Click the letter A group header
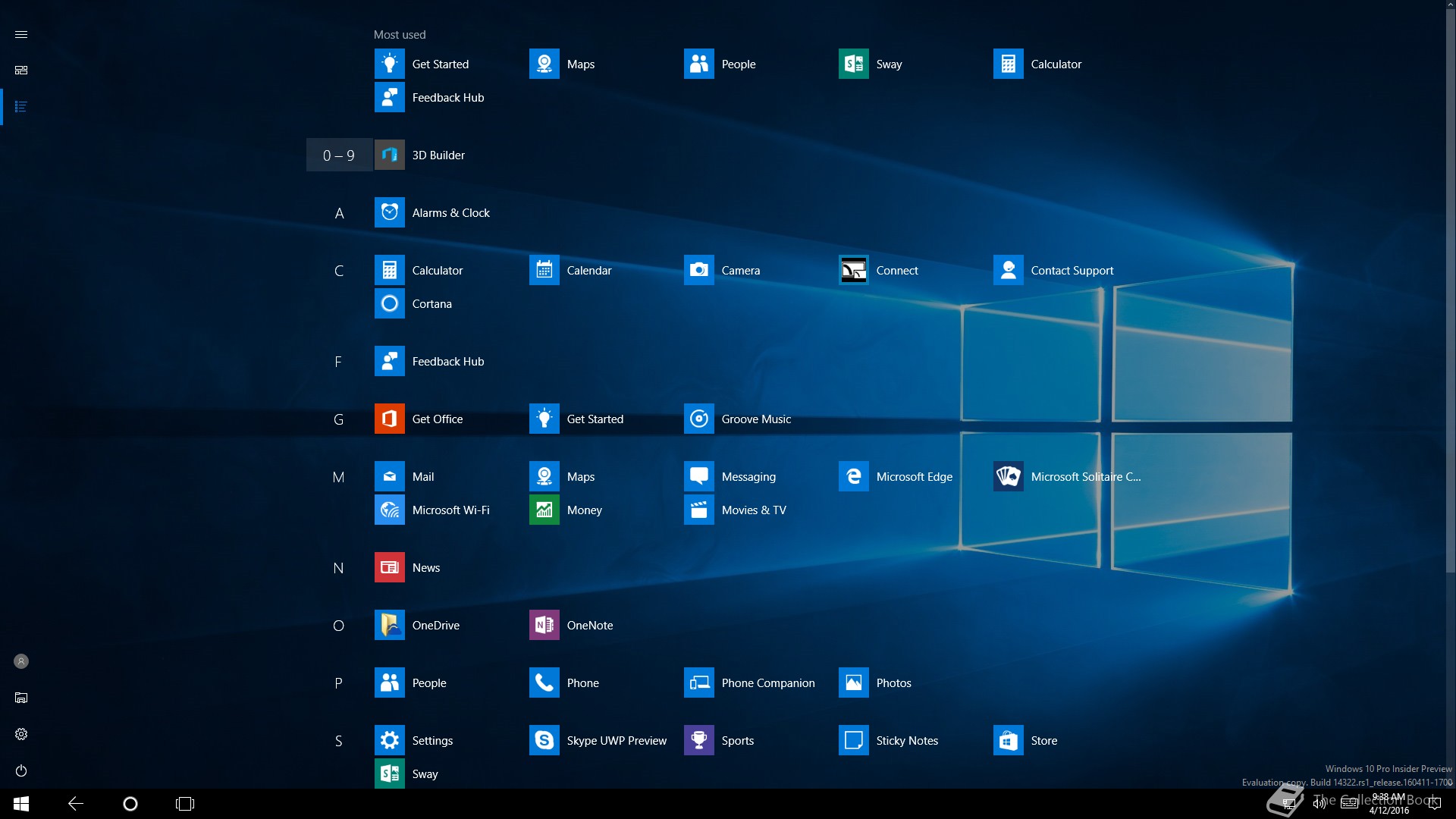The image size is (1456, 819). click(x=339, y=213)
